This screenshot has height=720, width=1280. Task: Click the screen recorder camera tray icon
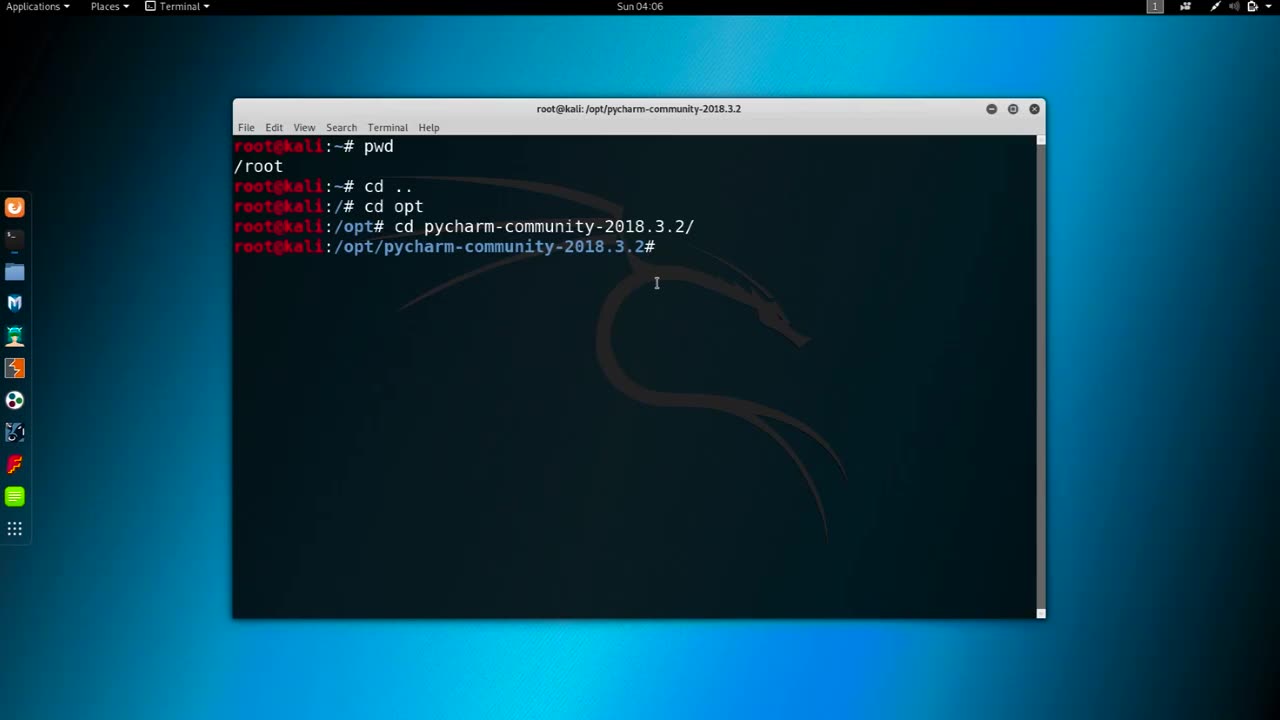[x=1186, y=6]
